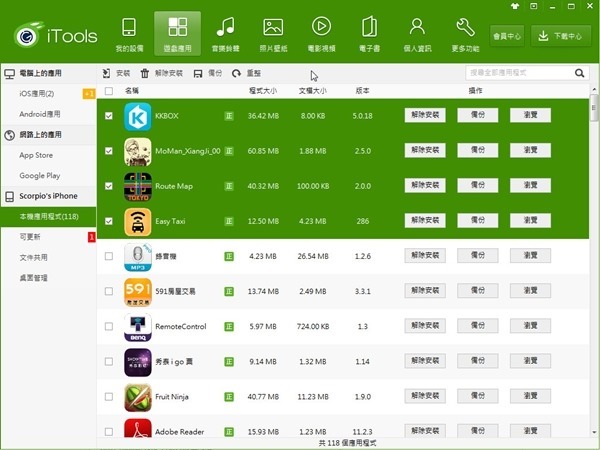The image size is (600, 450).
Task: Uncheck the KKBOX app checkbox
Action: (x=109, y=116)
